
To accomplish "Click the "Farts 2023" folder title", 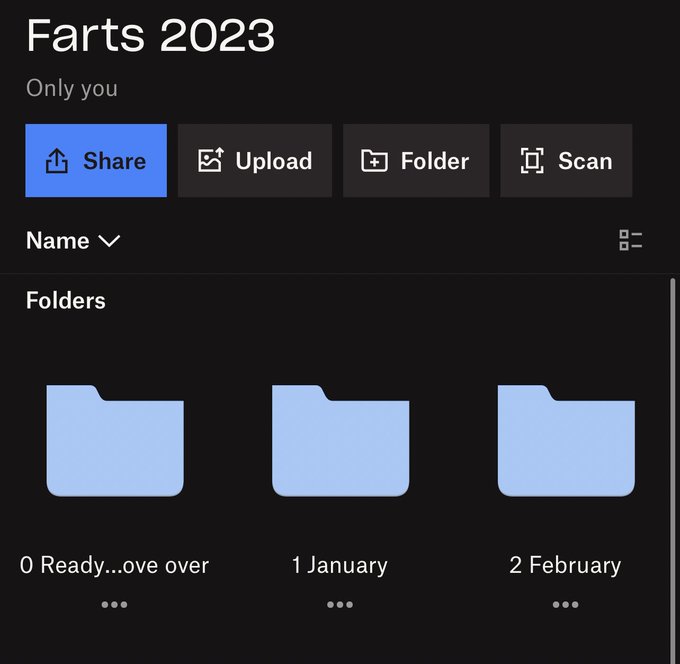I will pos(150,36).
